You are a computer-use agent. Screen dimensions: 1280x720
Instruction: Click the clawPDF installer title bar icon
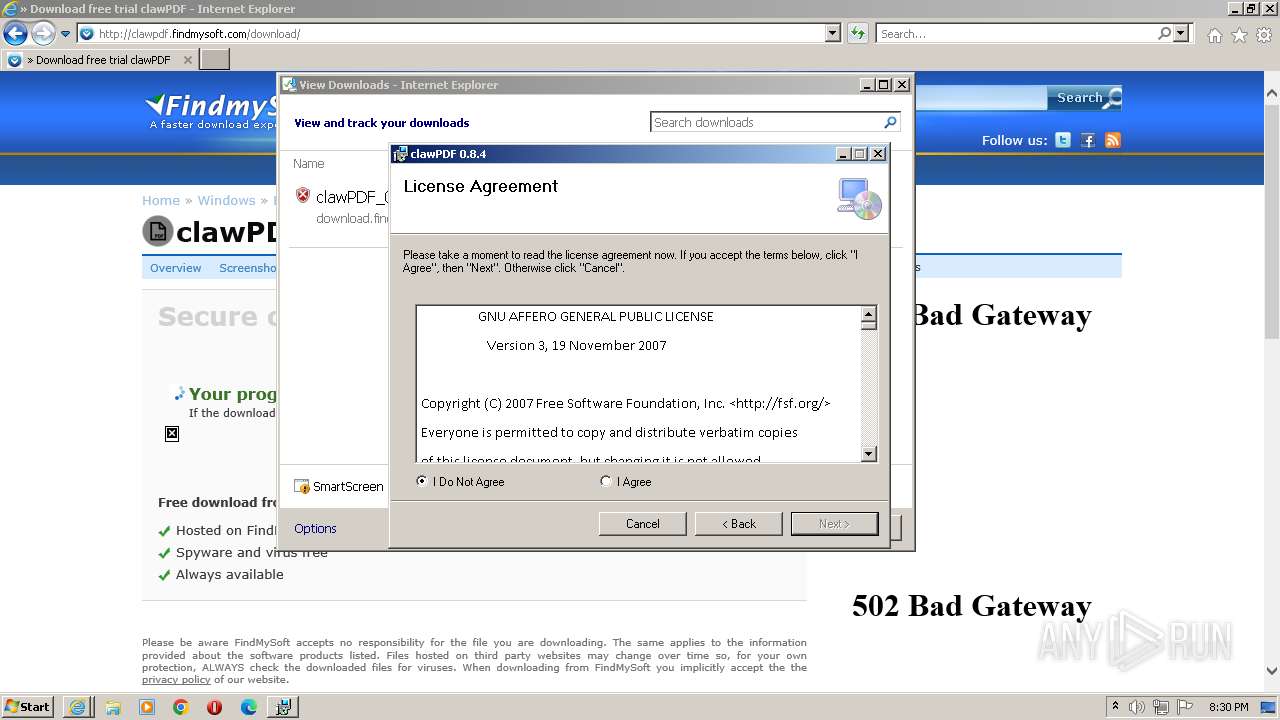coord(401,154)
